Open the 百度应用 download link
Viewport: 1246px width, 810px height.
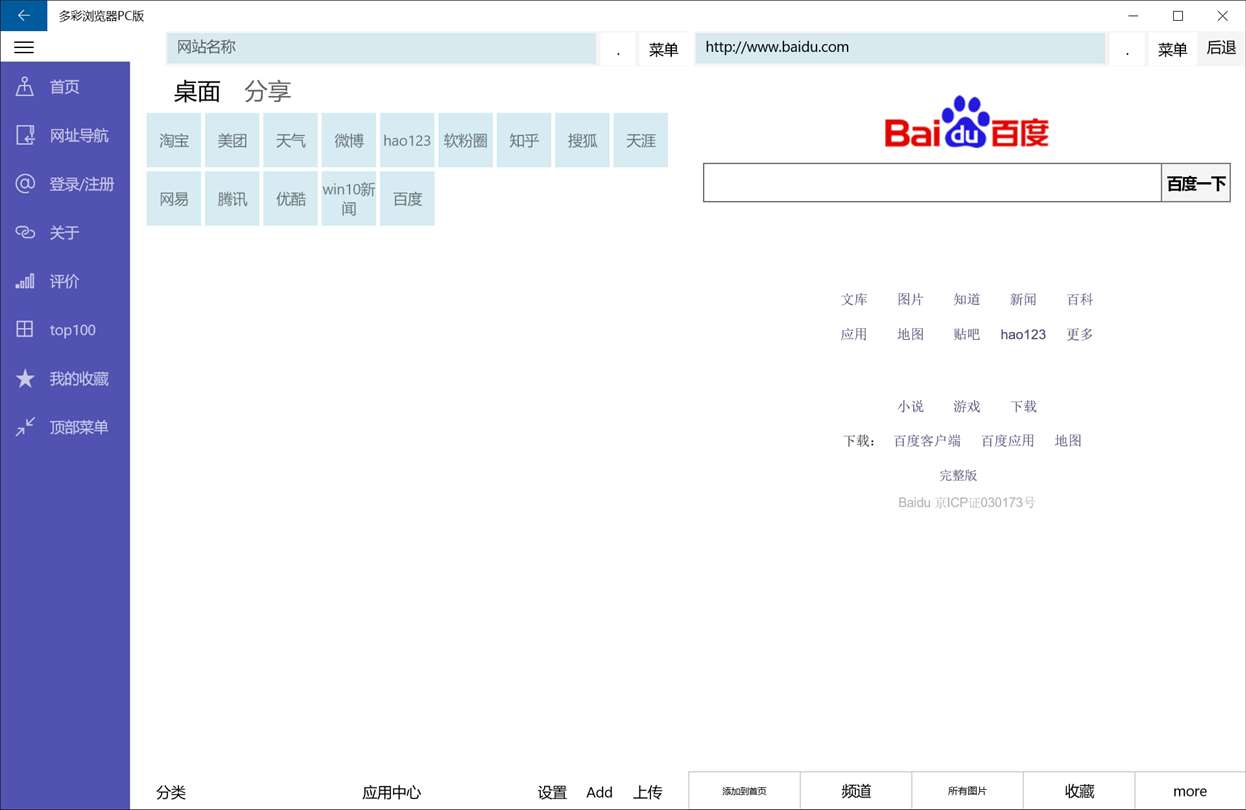coord(1008,440)
